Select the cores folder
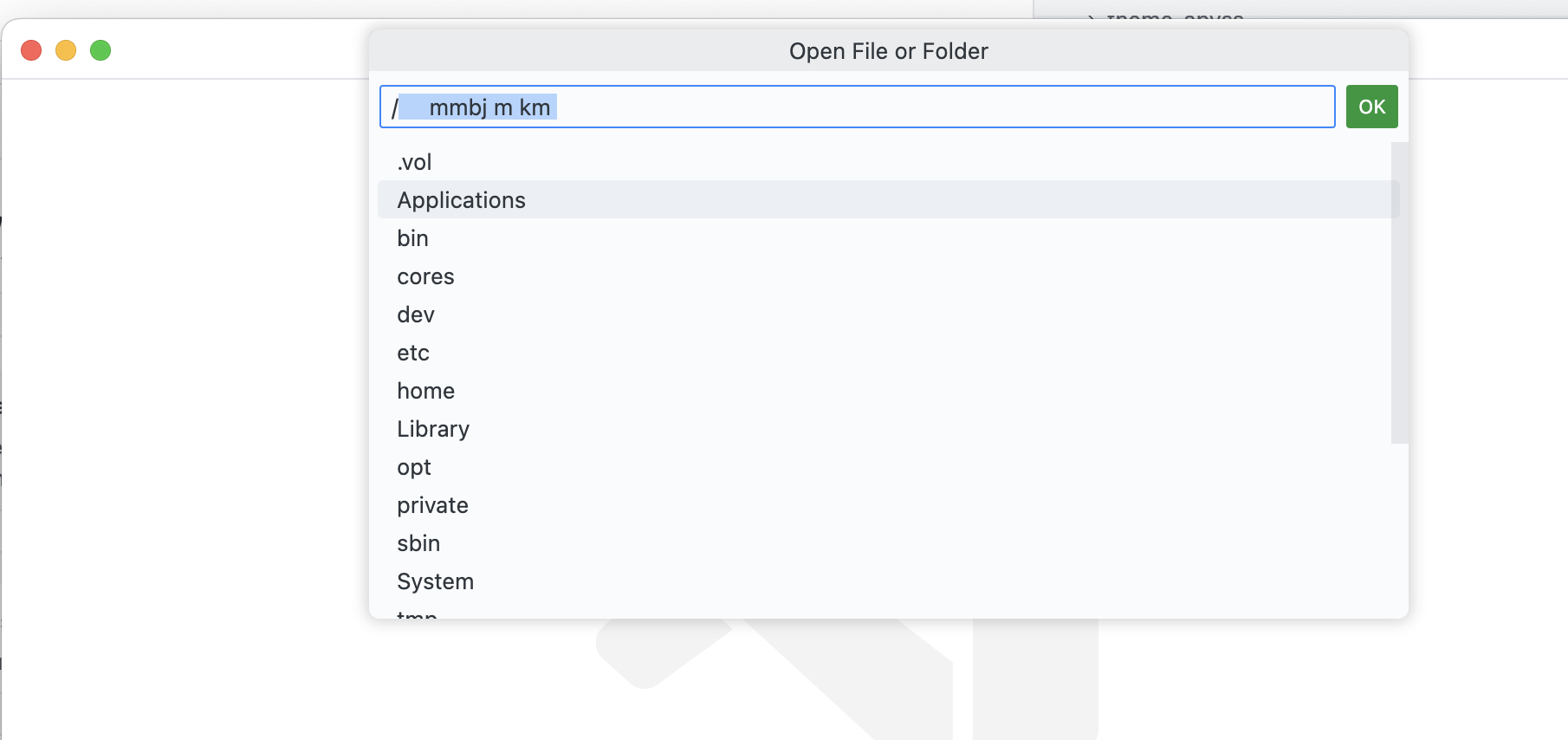The width and height of the screenshot is (1568, 740). point(425,276)
